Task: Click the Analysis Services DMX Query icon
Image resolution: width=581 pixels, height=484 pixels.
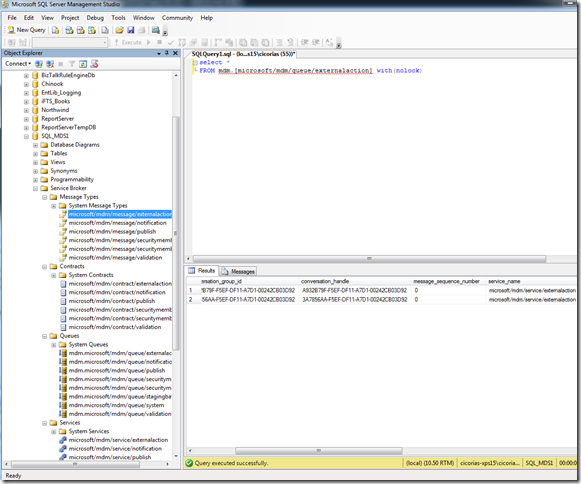Action: click(80, 30)
